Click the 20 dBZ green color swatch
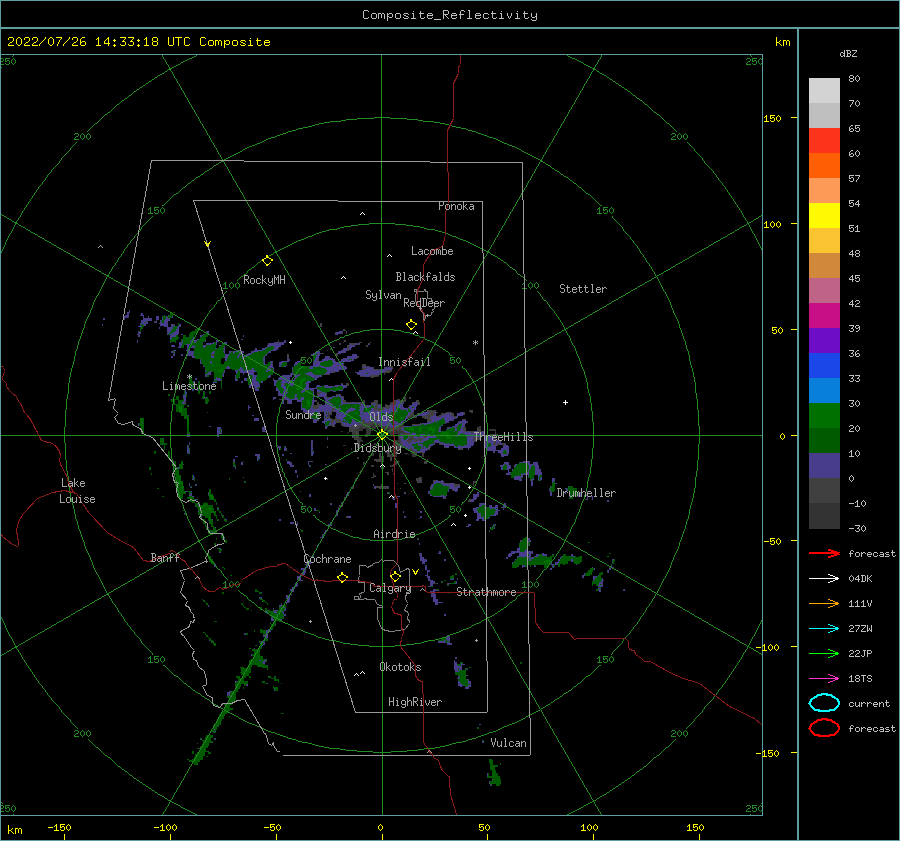Screen dimensions: 900x841 tap(824, 416)
